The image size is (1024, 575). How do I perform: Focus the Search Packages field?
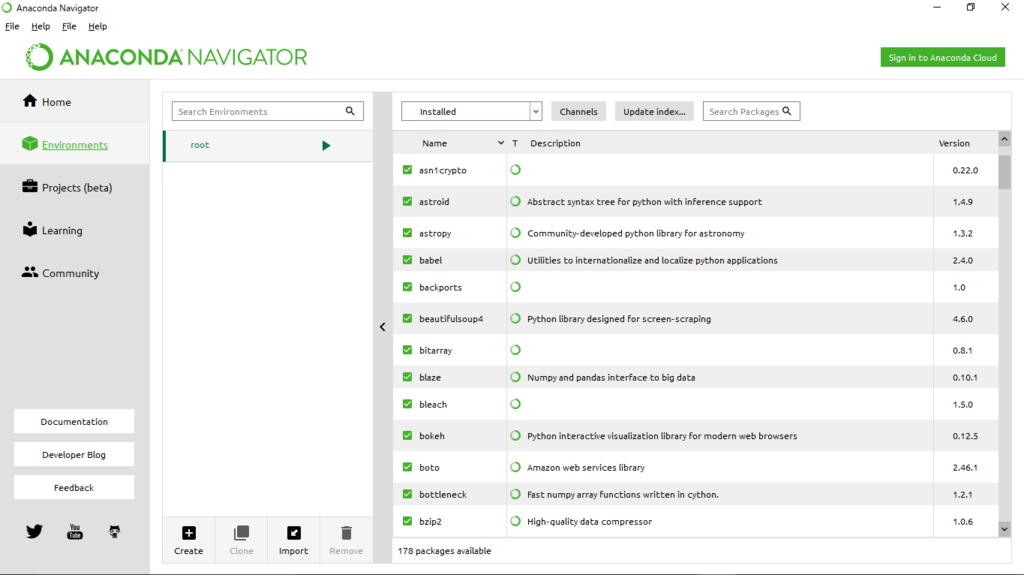click(751, 111)
